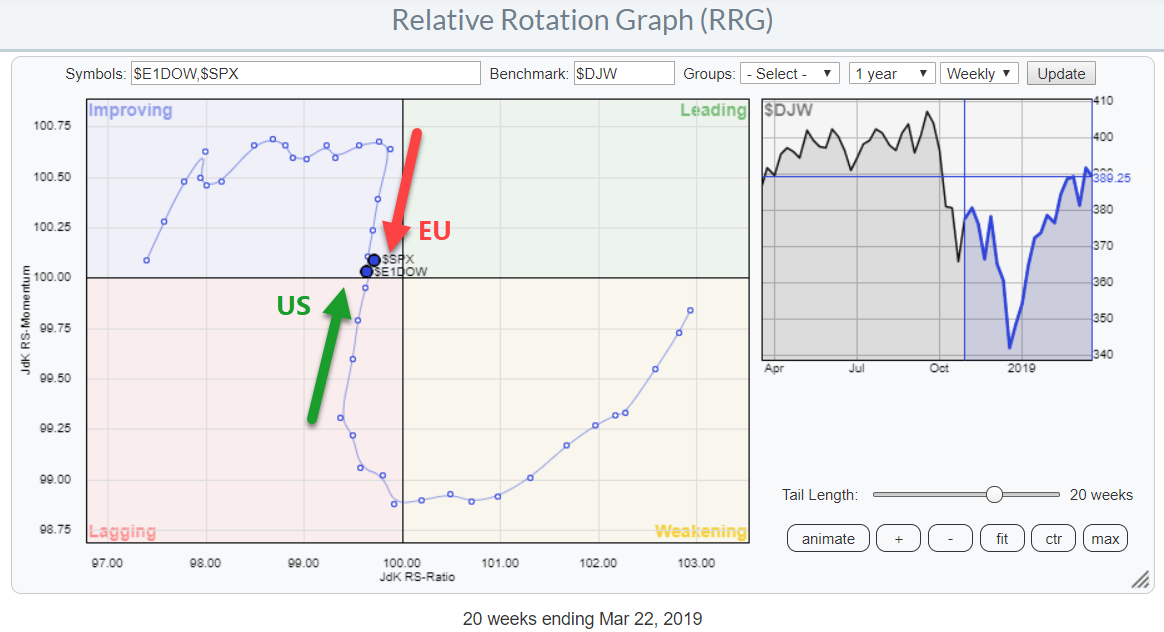Viewport: 1164px width, 632px height.
Task: Click the minus zoom-out button
Action: click(950, 539)
